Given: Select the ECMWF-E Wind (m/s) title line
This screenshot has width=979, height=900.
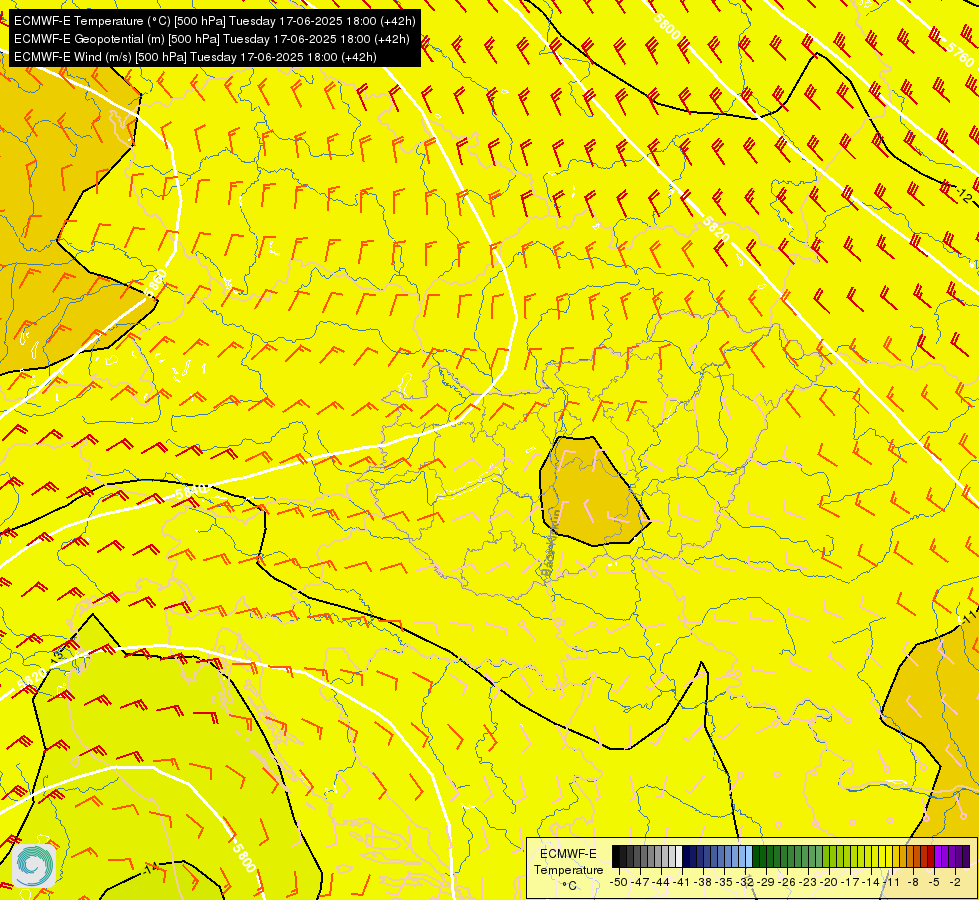Looking at the screenshot, I should [x=195, y=57].
